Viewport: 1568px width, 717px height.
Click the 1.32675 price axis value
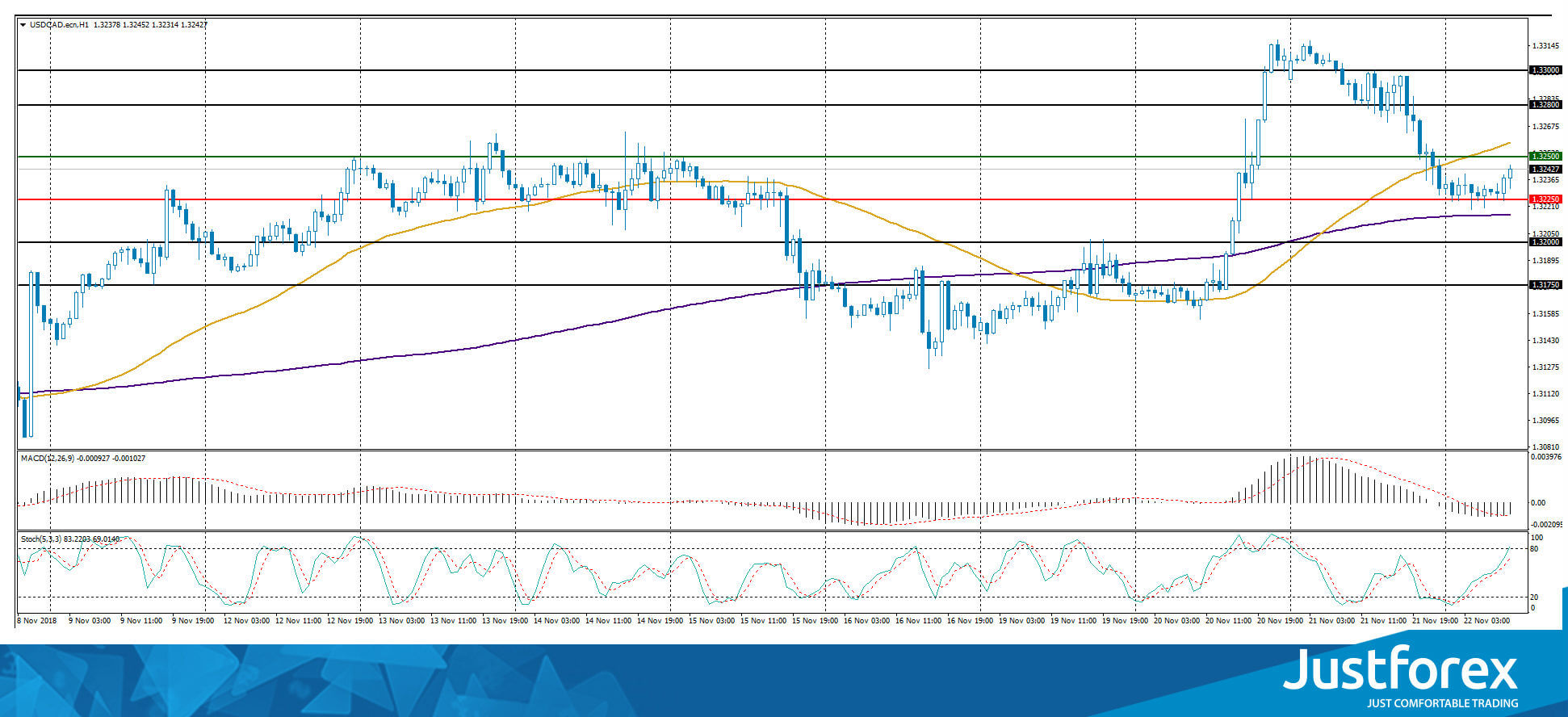pos(1546,127)
